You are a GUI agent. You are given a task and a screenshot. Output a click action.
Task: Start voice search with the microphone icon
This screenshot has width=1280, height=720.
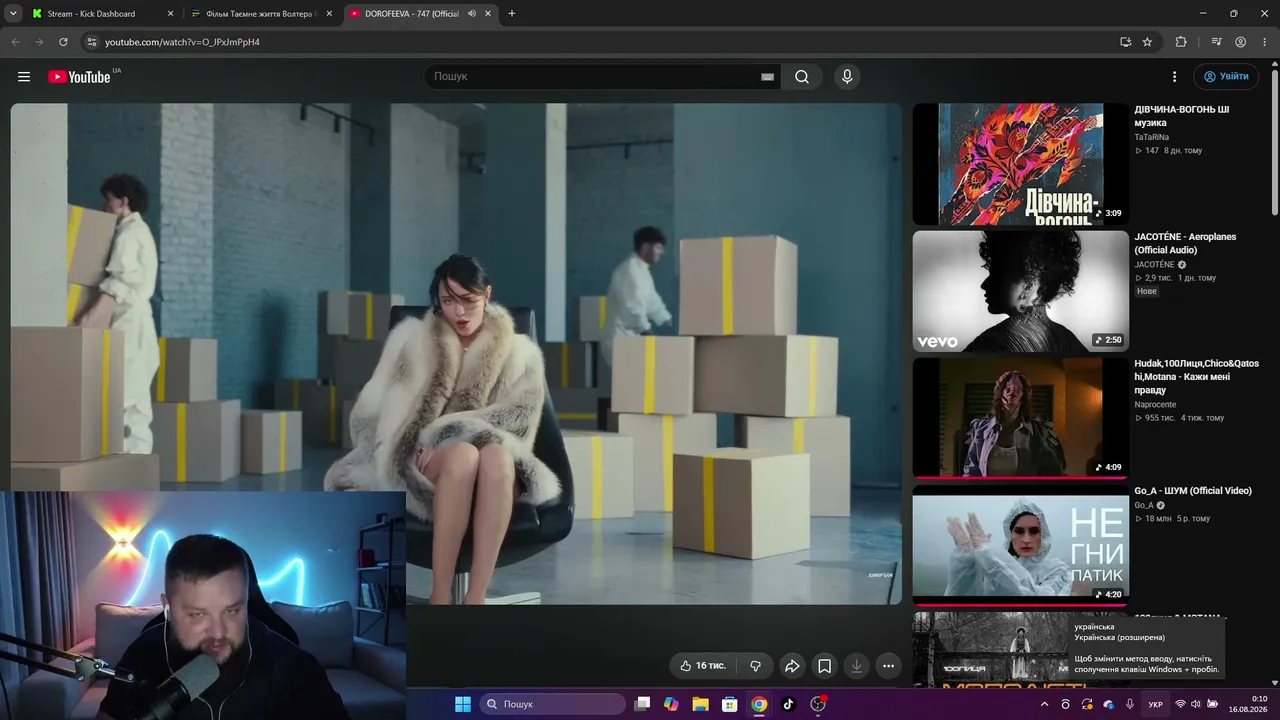[847, 77]
